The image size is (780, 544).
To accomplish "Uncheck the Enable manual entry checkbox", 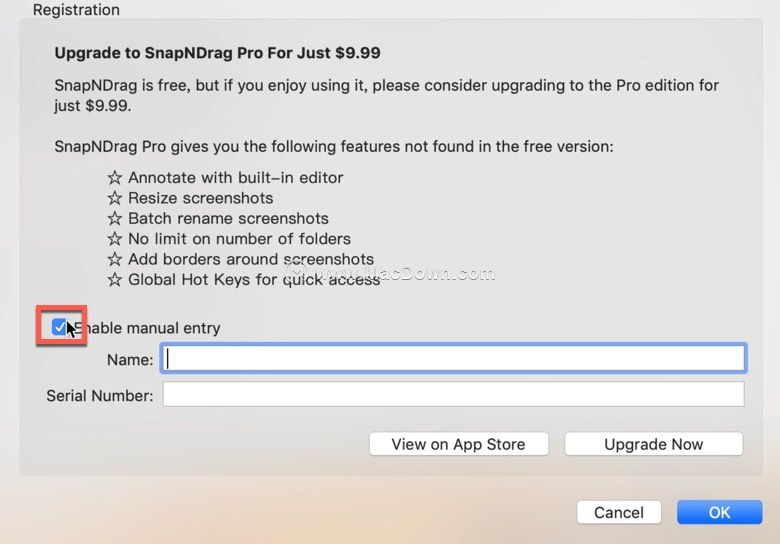I will [x=59, y=327].
